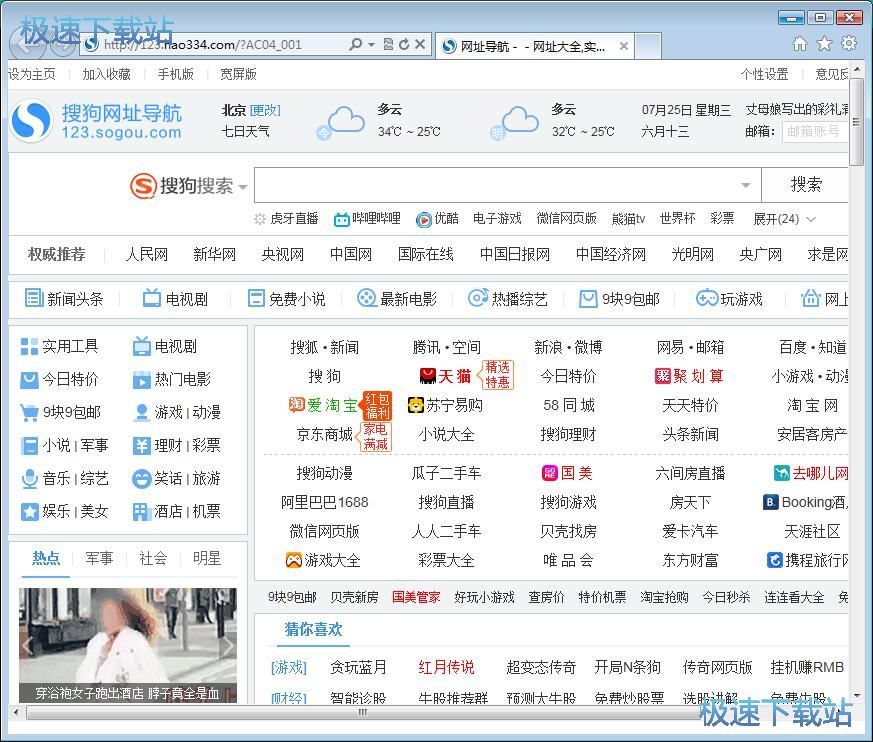Viewport: 873px width, 742px height.
Task: Click the browser home icon
Action: coord(800,44)
